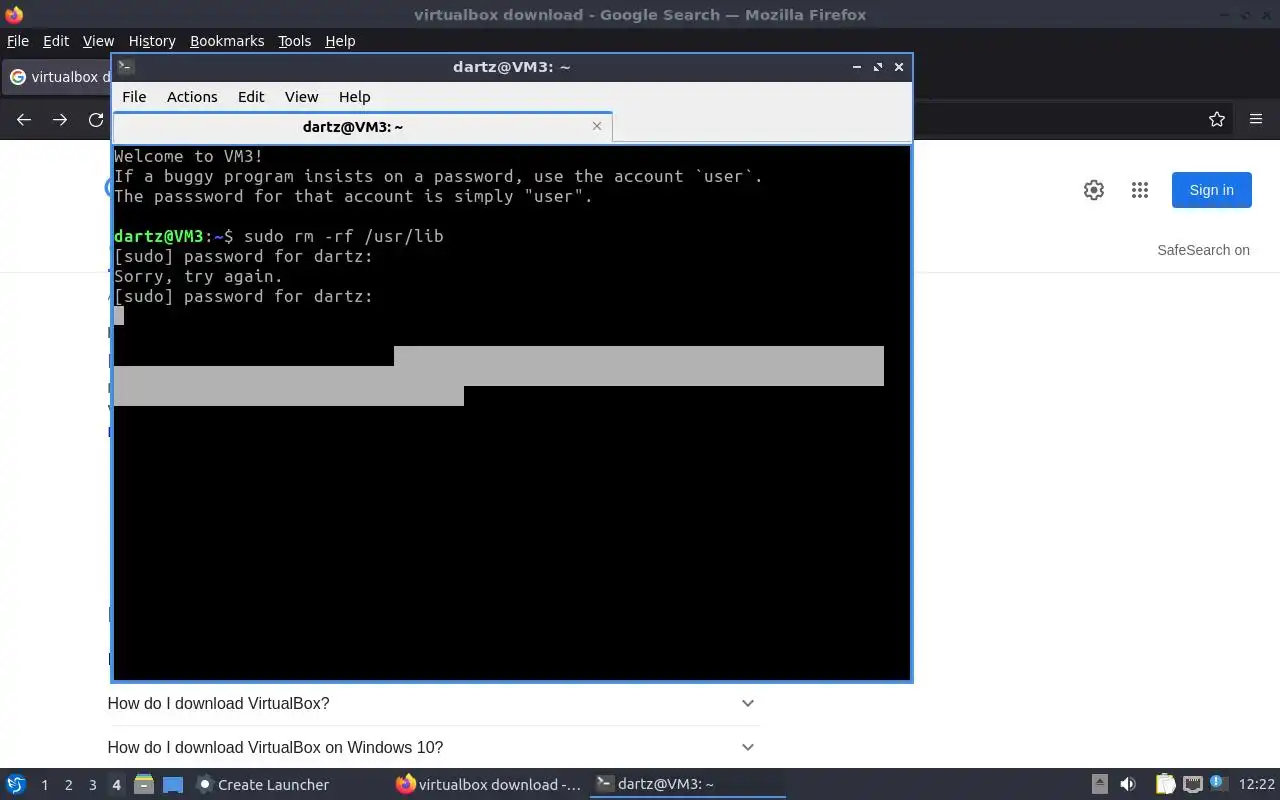Image resolution: width=1280 pixels, height=800 pixels.
Task: Minimize the terminal window
Action: (857, 67)
